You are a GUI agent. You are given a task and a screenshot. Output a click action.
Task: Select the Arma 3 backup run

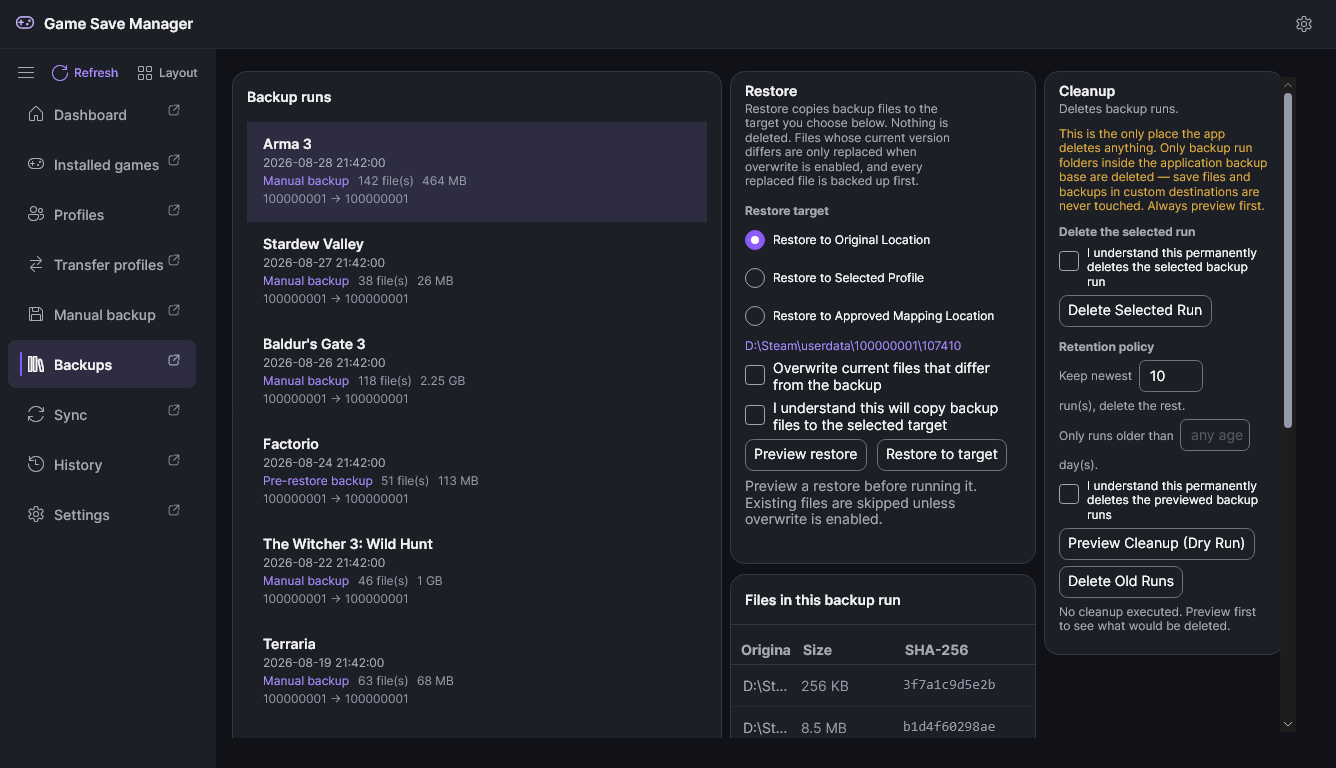pos(477,171)
